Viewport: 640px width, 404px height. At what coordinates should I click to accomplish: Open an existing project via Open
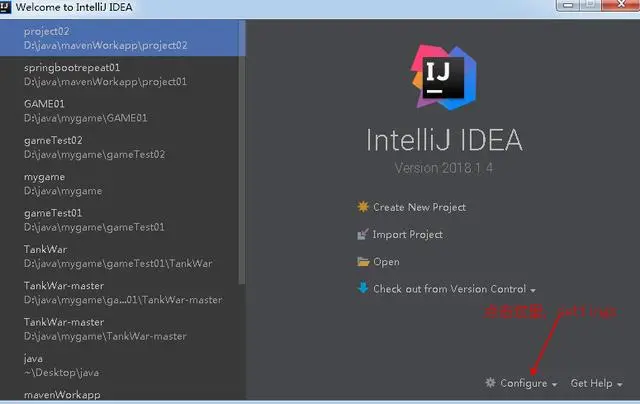click(x=386, y=262)
